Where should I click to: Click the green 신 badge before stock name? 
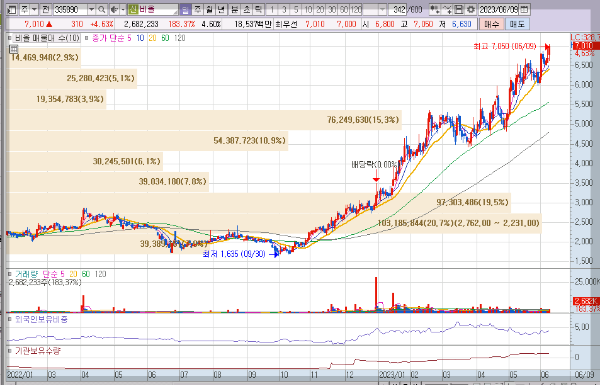[x=133, y=9]
